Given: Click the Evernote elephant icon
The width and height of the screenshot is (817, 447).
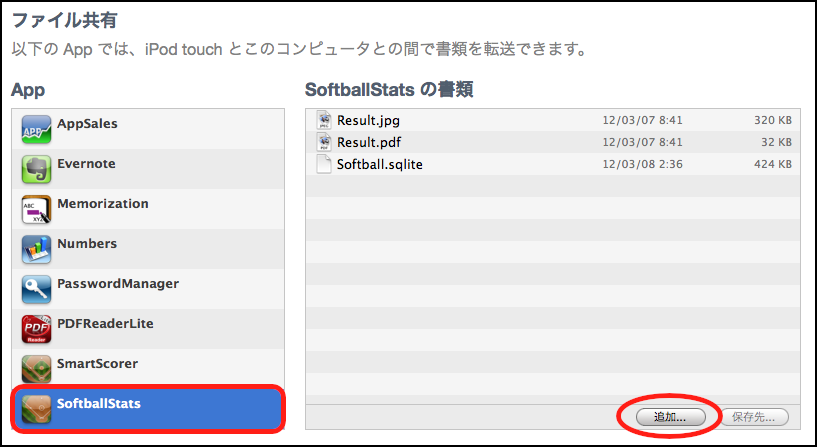Looking at the screenshot, I should 36,169.
